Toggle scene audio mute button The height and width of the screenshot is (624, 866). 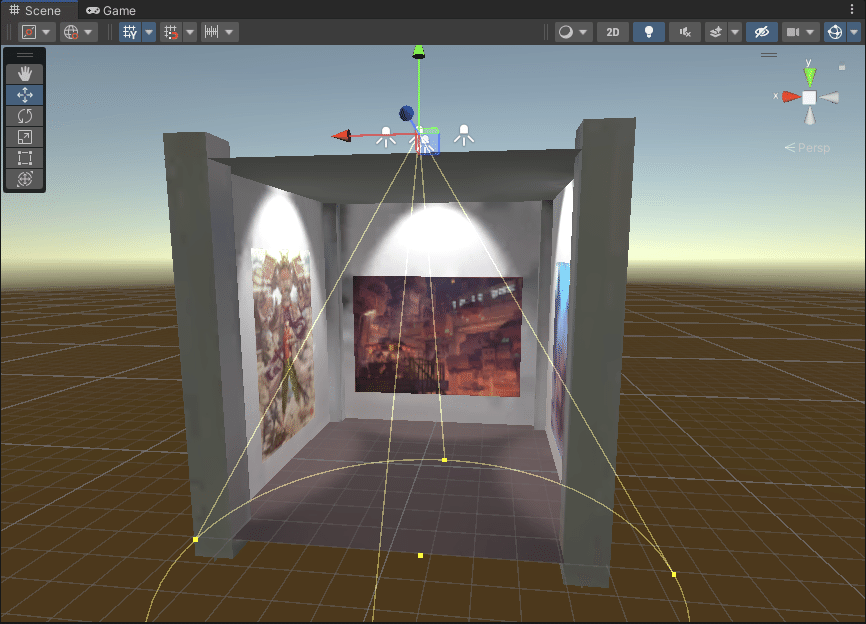[x=685, y=32]
